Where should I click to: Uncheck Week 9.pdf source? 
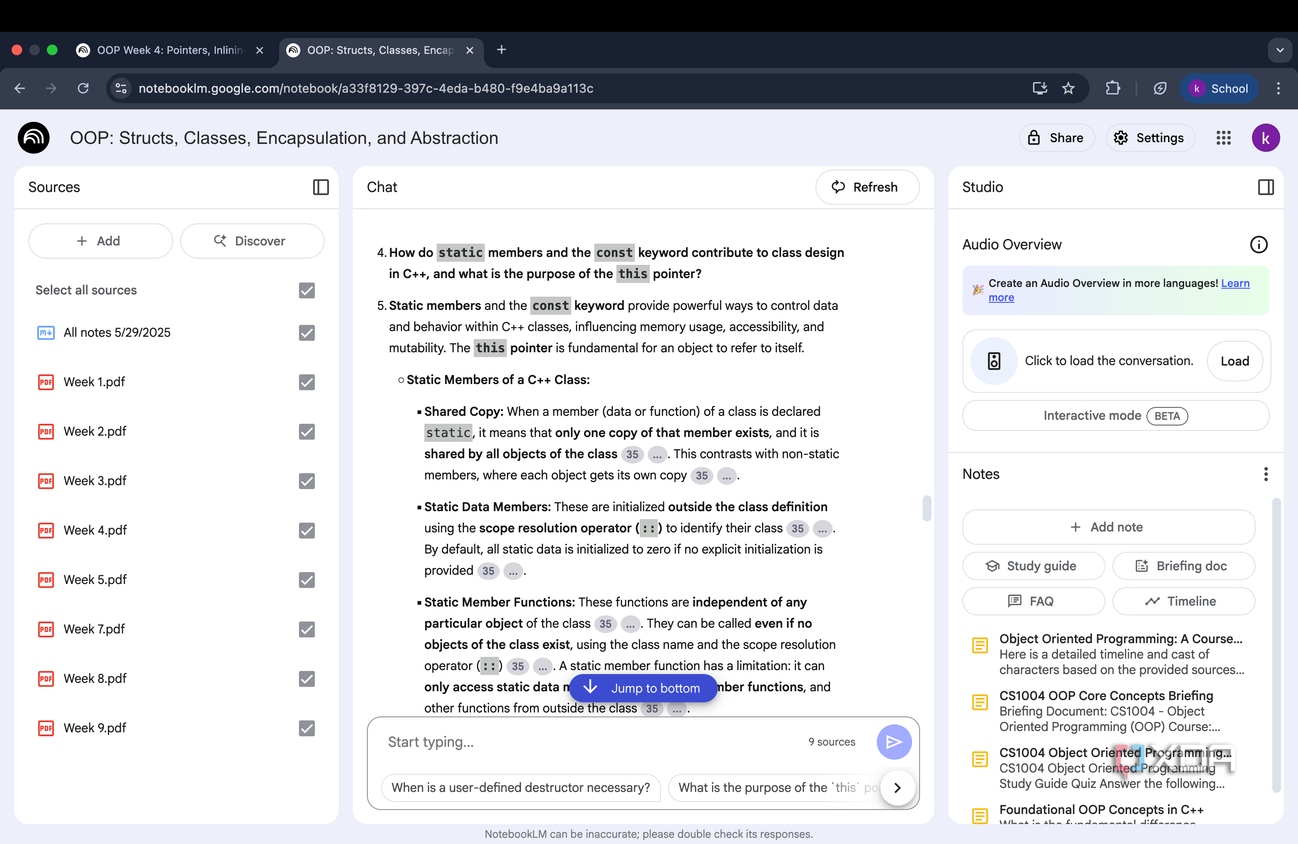(x=307, y=728)
